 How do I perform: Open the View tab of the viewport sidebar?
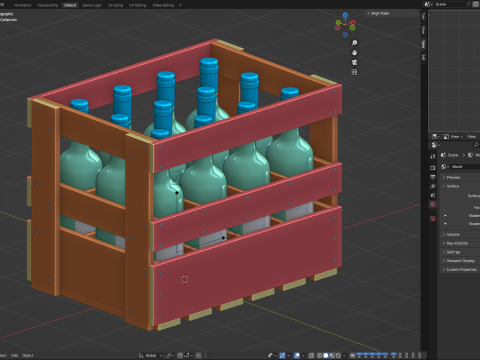(423, 30)
